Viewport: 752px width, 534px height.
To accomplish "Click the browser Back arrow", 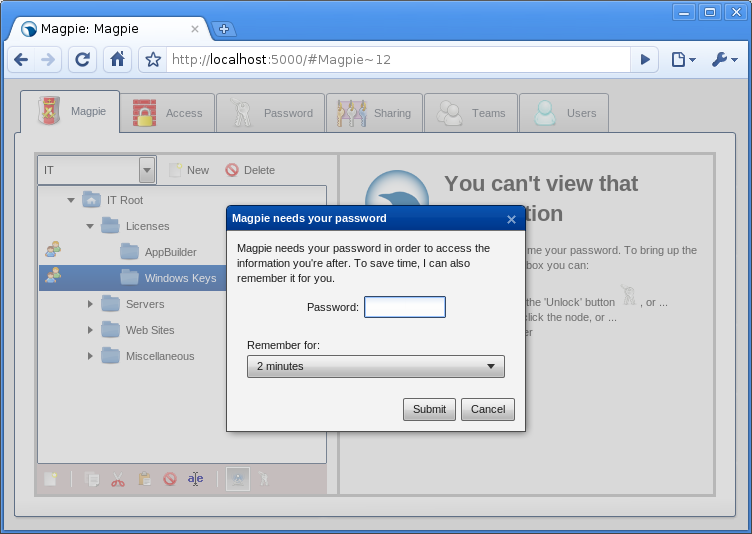I will (21, 59).
